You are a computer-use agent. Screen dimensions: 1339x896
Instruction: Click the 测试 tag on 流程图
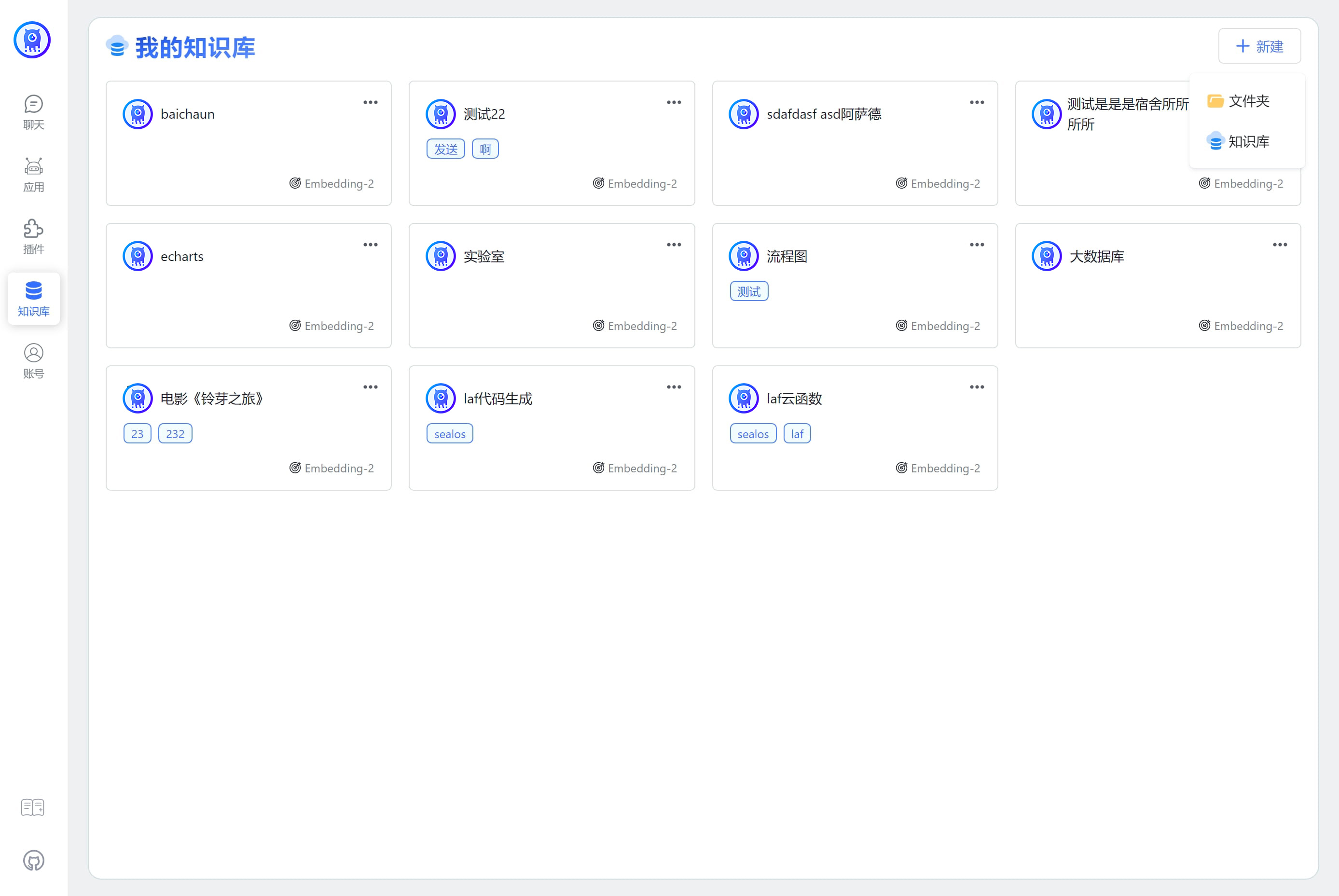[x=749, y=291]
